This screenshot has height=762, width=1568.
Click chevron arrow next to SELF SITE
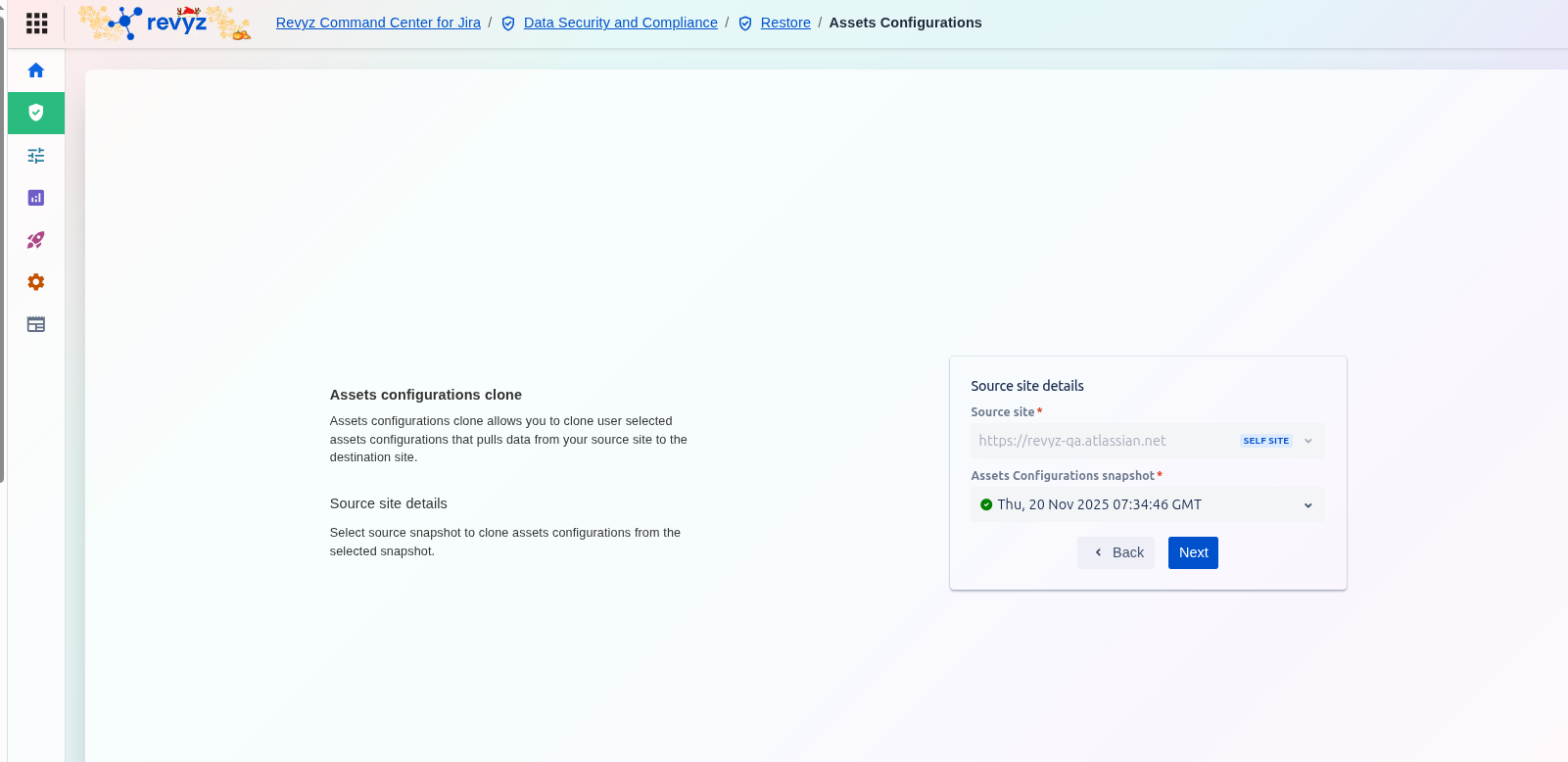(1307, 441)
